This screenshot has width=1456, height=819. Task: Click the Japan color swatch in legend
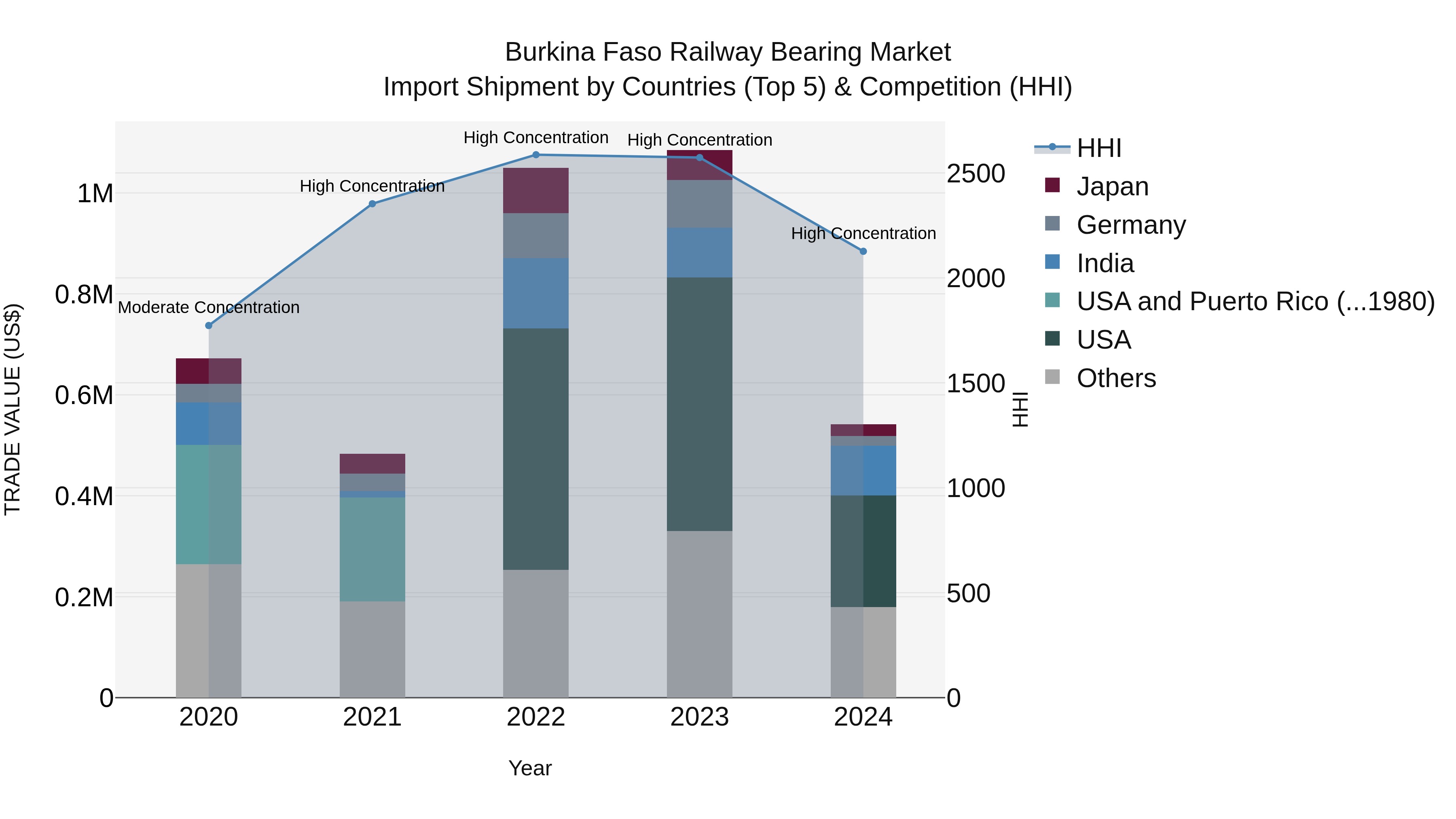(x=1052, y=185)
